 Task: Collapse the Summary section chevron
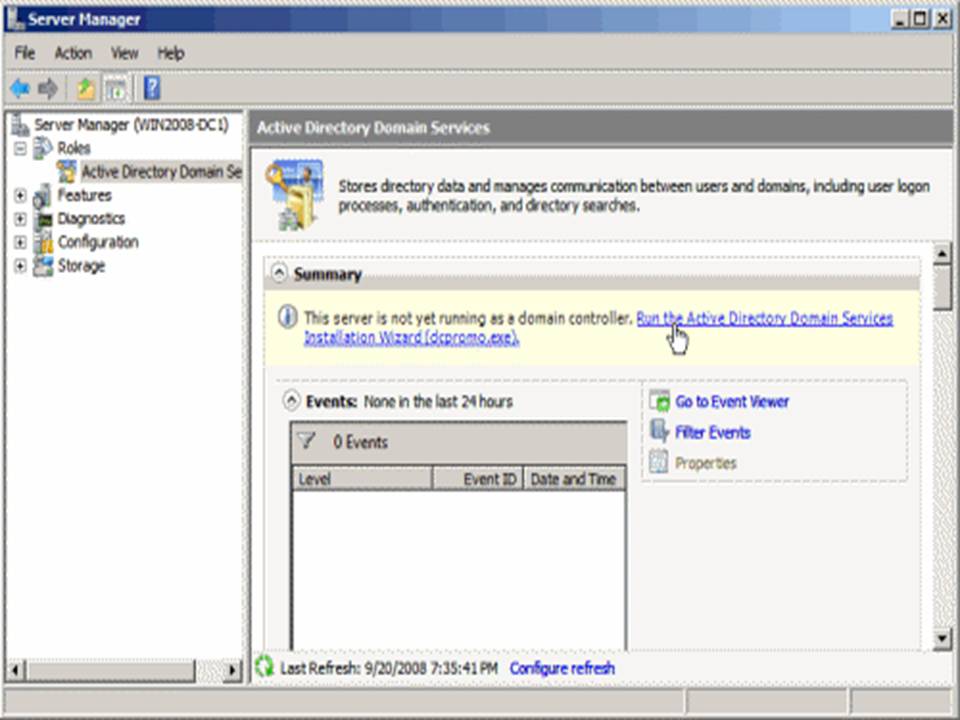279,273
